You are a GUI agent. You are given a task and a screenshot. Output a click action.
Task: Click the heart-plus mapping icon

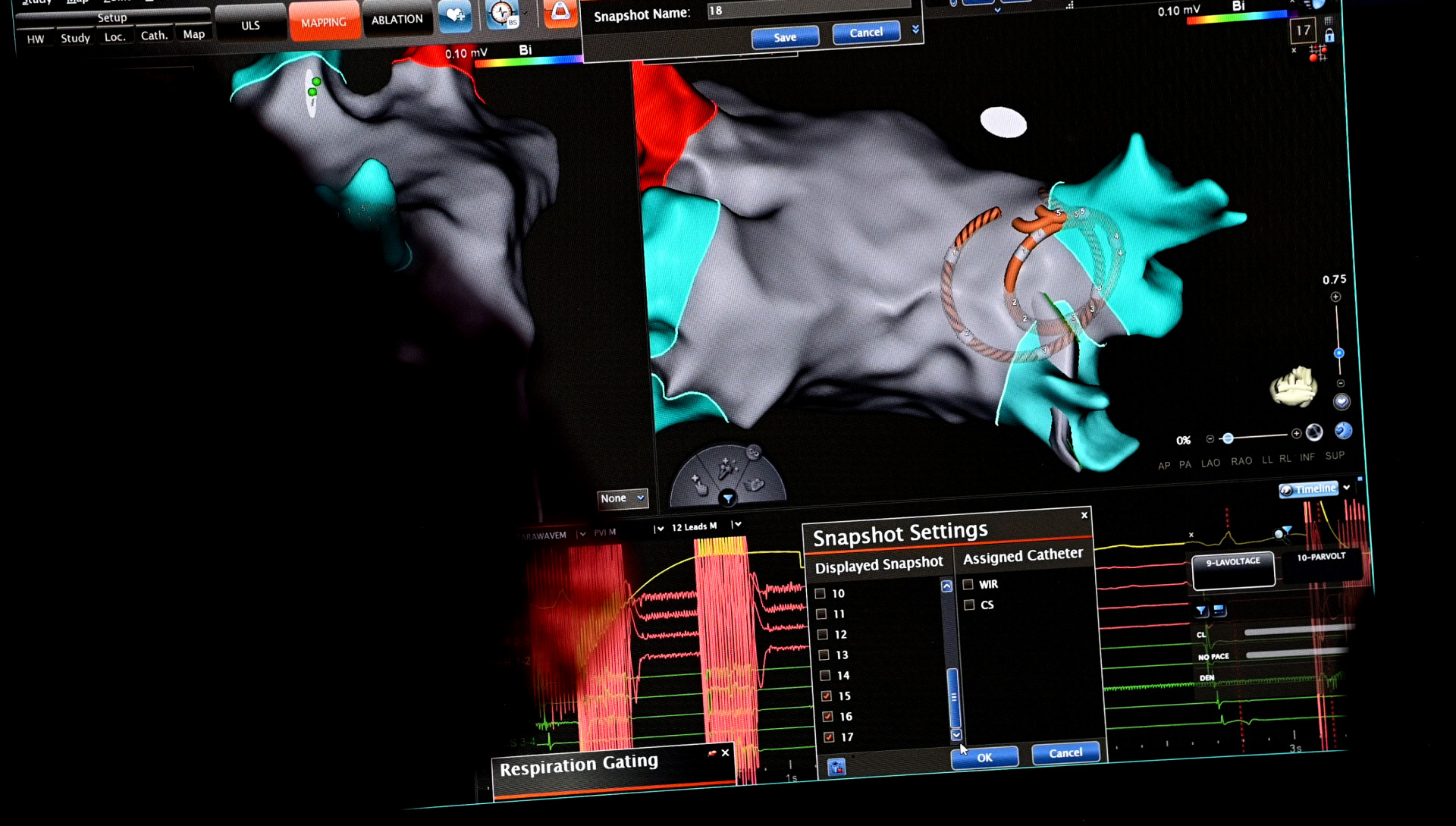pos(455,14)
